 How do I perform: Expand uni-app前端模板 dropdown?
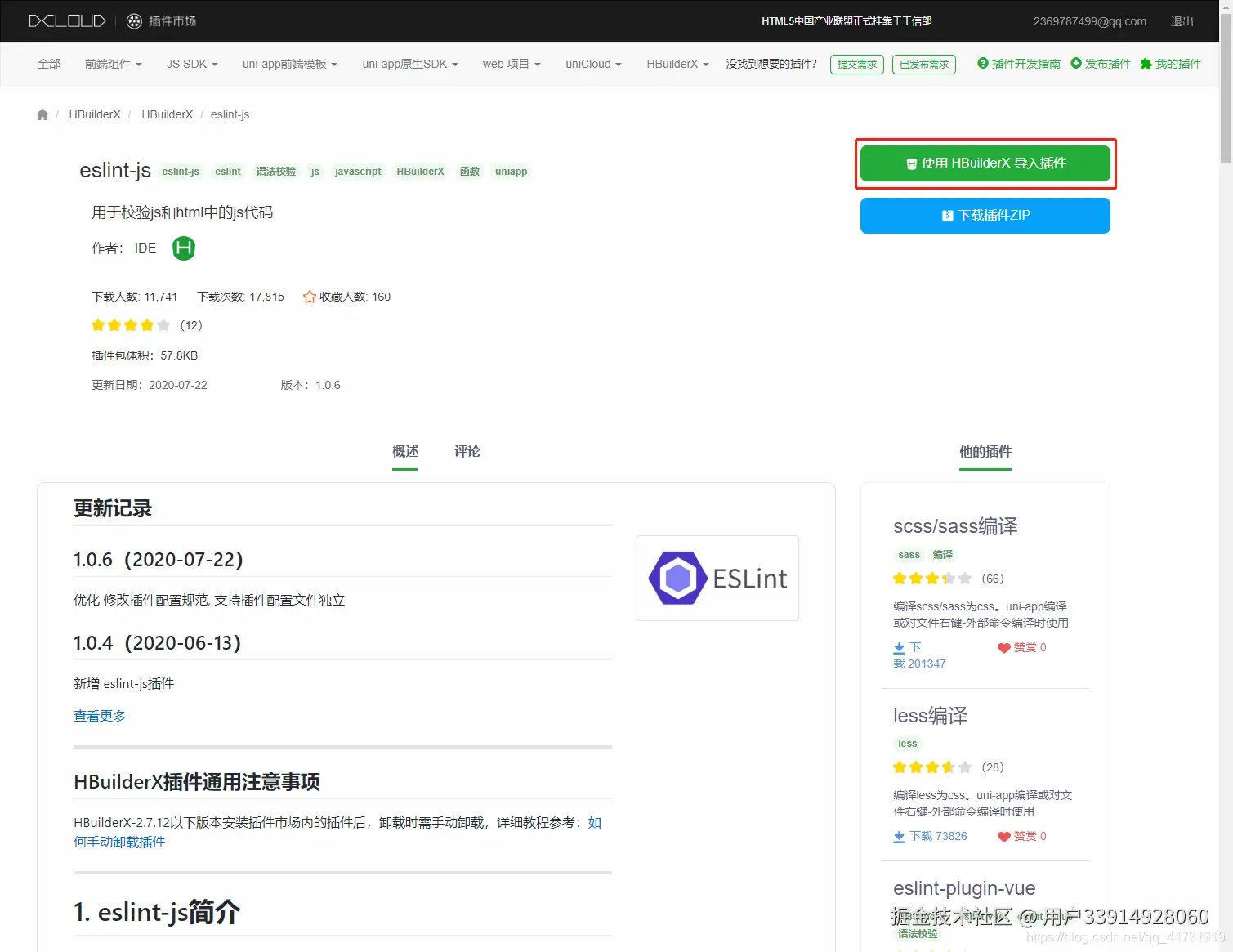click(x=290, y=64)
